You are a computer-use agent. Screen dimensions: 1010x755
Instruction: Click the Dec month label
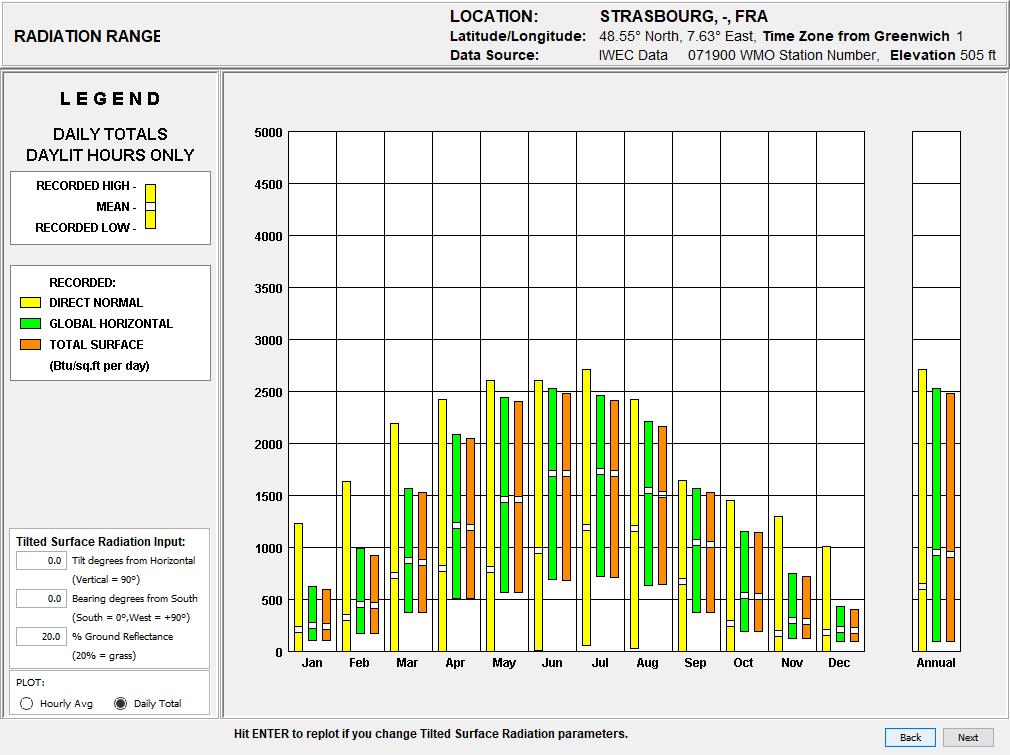(x=839, y=662)
